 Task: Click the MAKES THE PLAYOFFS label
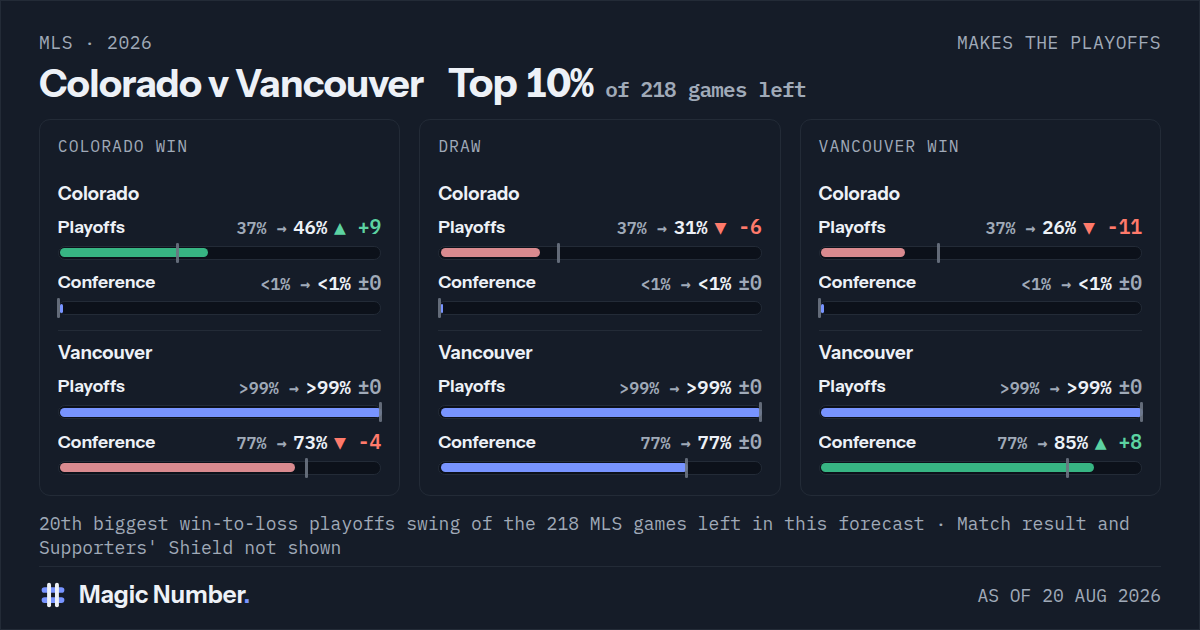[x=1059, y=43]
